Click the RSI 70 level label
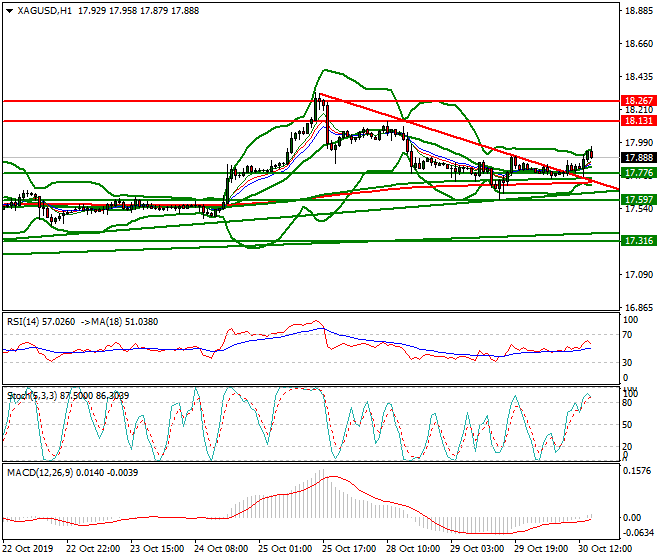The height and width of the screenshot is (560, 660). [627, 335]
